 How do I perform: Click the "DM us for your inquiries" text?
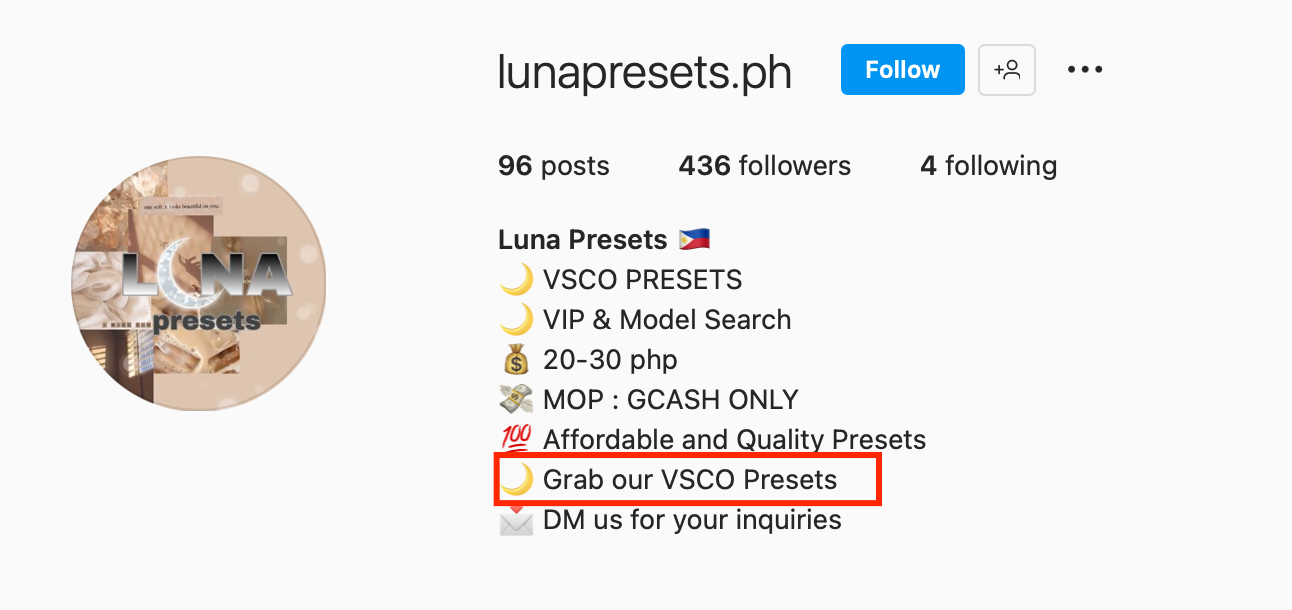pos(692,520)
